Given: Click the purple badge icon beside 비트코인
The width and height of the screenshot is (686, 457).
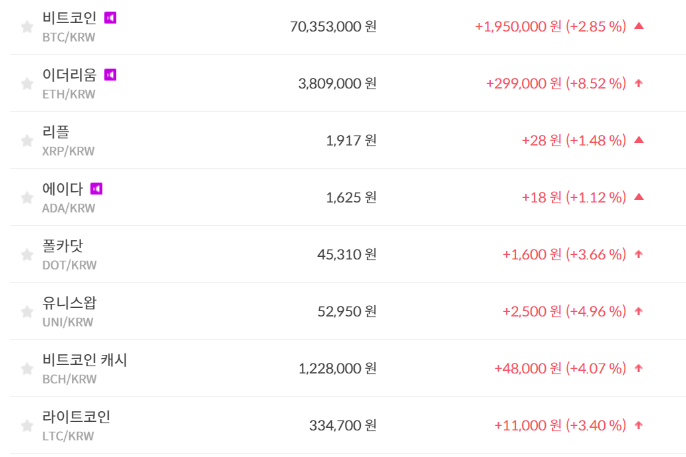Looking at the screenshot, I should click(x=110, y=18).
